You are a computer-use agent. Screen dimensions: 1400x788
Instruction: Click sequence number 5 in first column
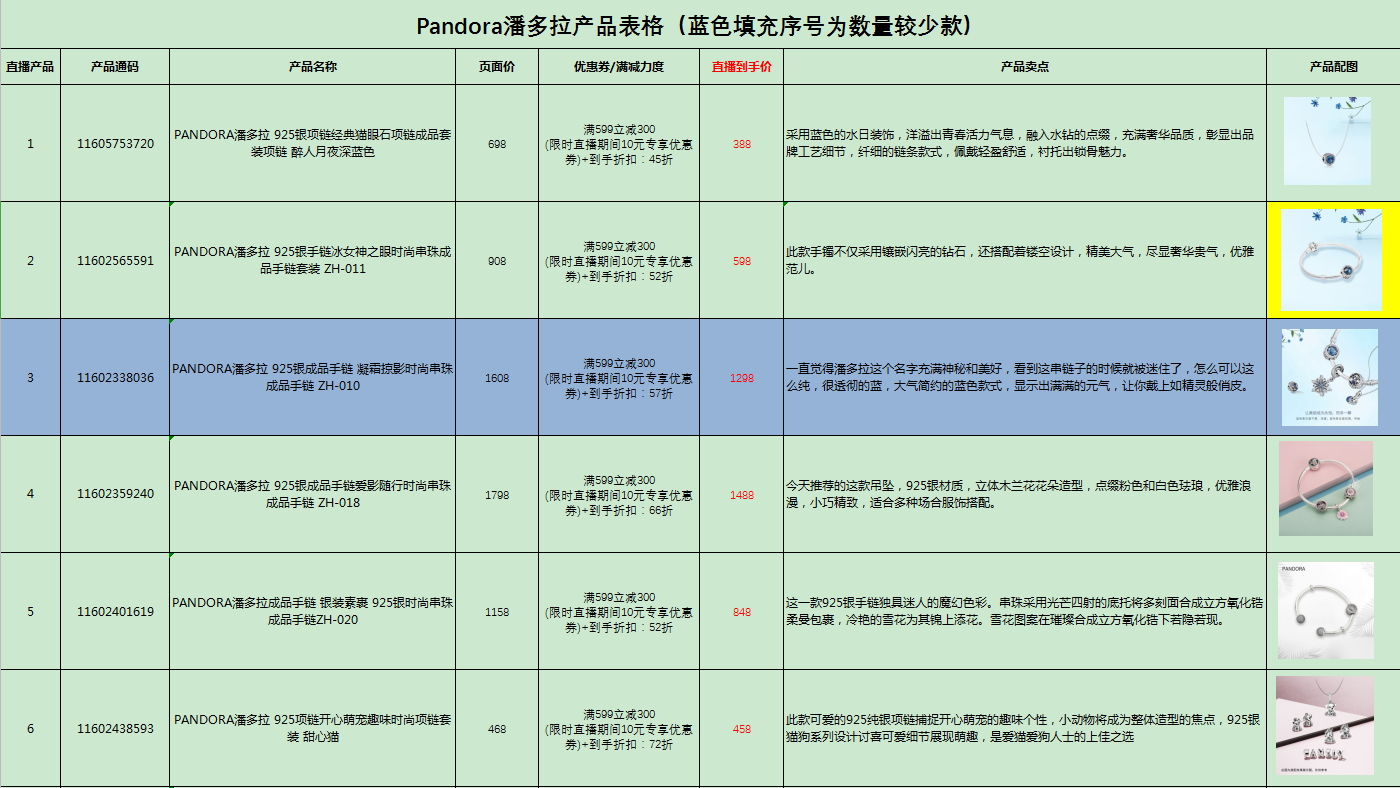30,611
